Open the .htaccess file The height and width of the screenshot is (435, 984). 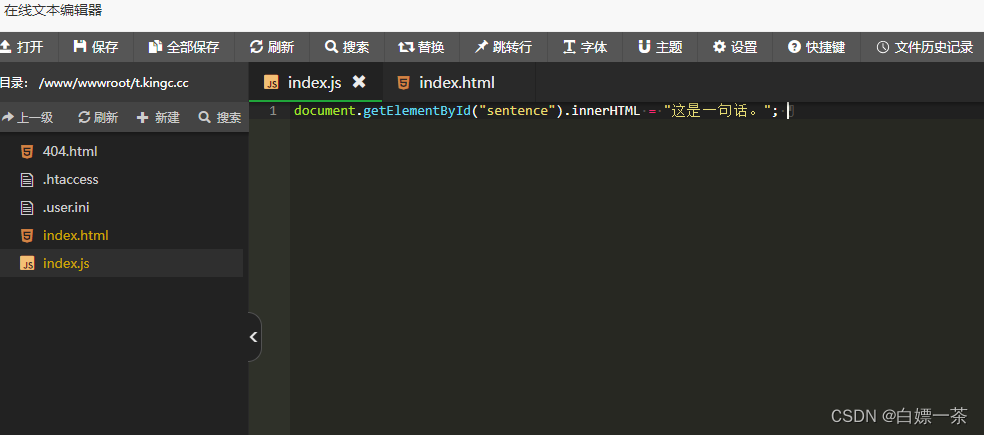point(70,179)
